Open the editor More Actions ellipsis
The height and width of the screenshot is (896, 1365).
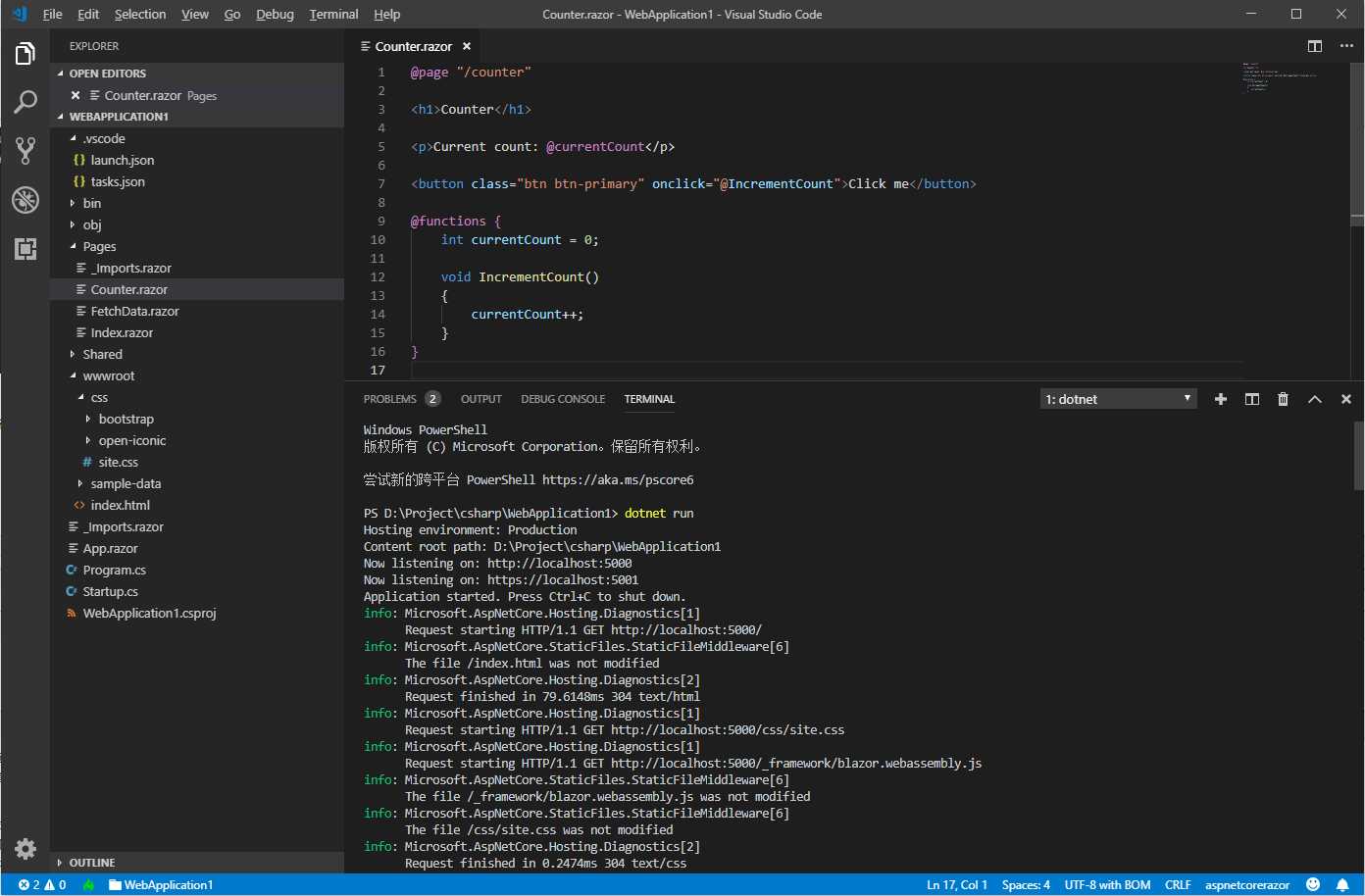pyautogui.click(x=1346, y=46)
